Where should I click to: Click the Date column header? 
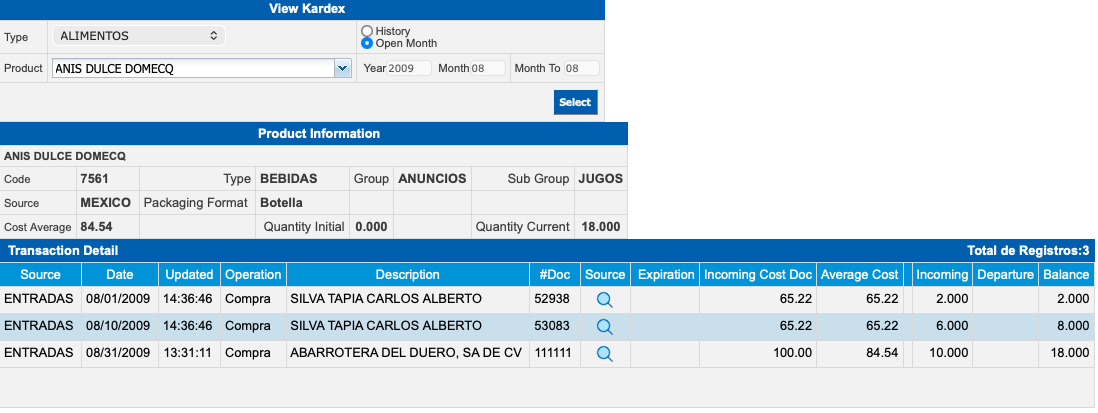tap(119, 275)
